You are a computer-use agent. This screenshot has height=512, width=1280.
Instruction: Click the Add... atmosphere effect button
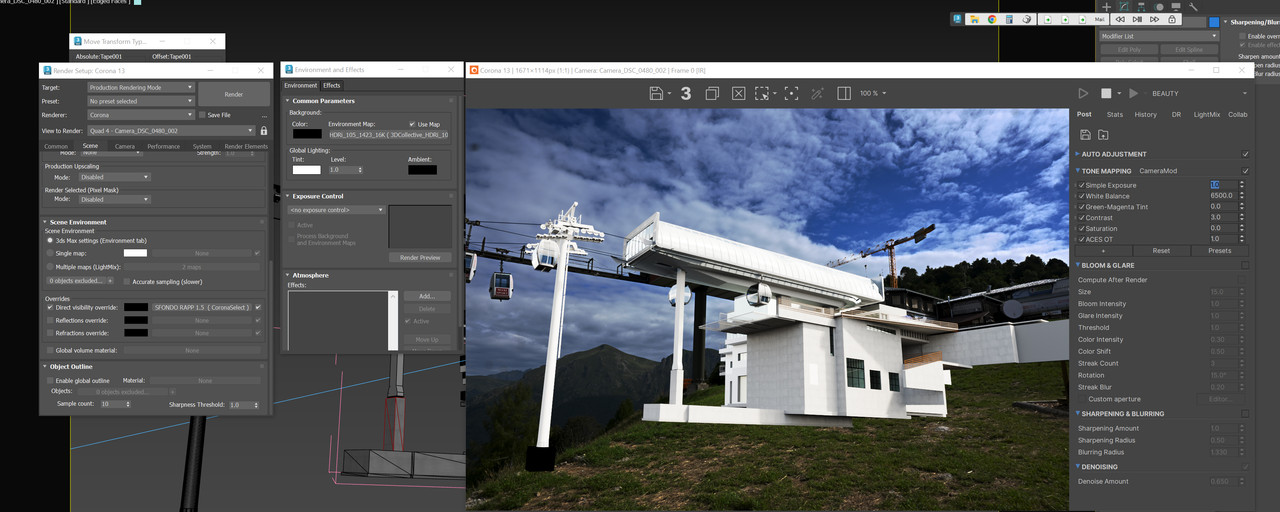coord(427,296)
